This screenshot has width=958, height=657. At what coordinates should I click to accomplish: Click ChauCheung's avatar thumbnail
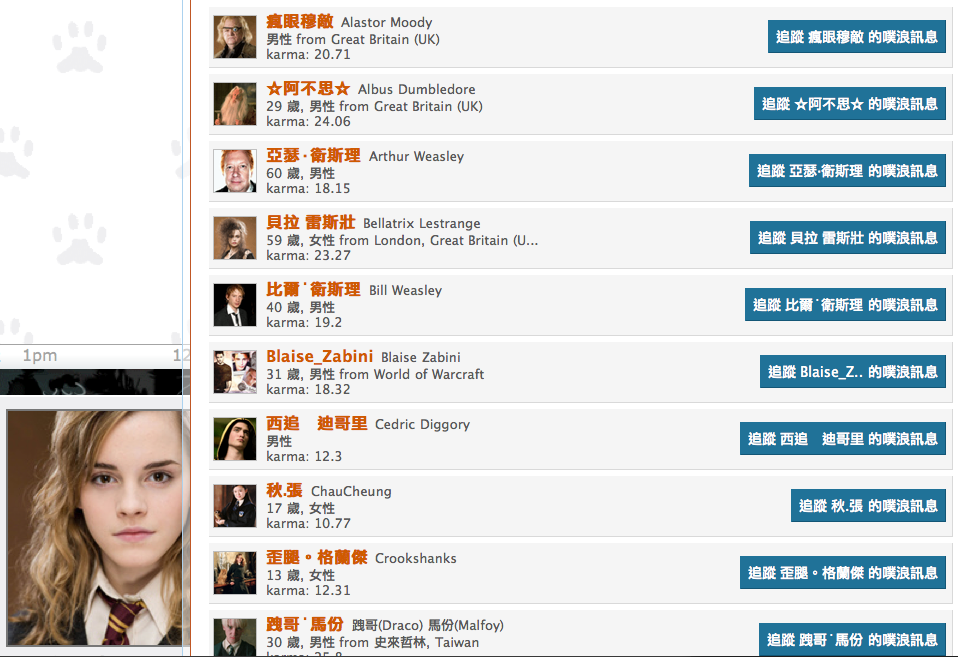pyautogui.click(x=235, y=506)
